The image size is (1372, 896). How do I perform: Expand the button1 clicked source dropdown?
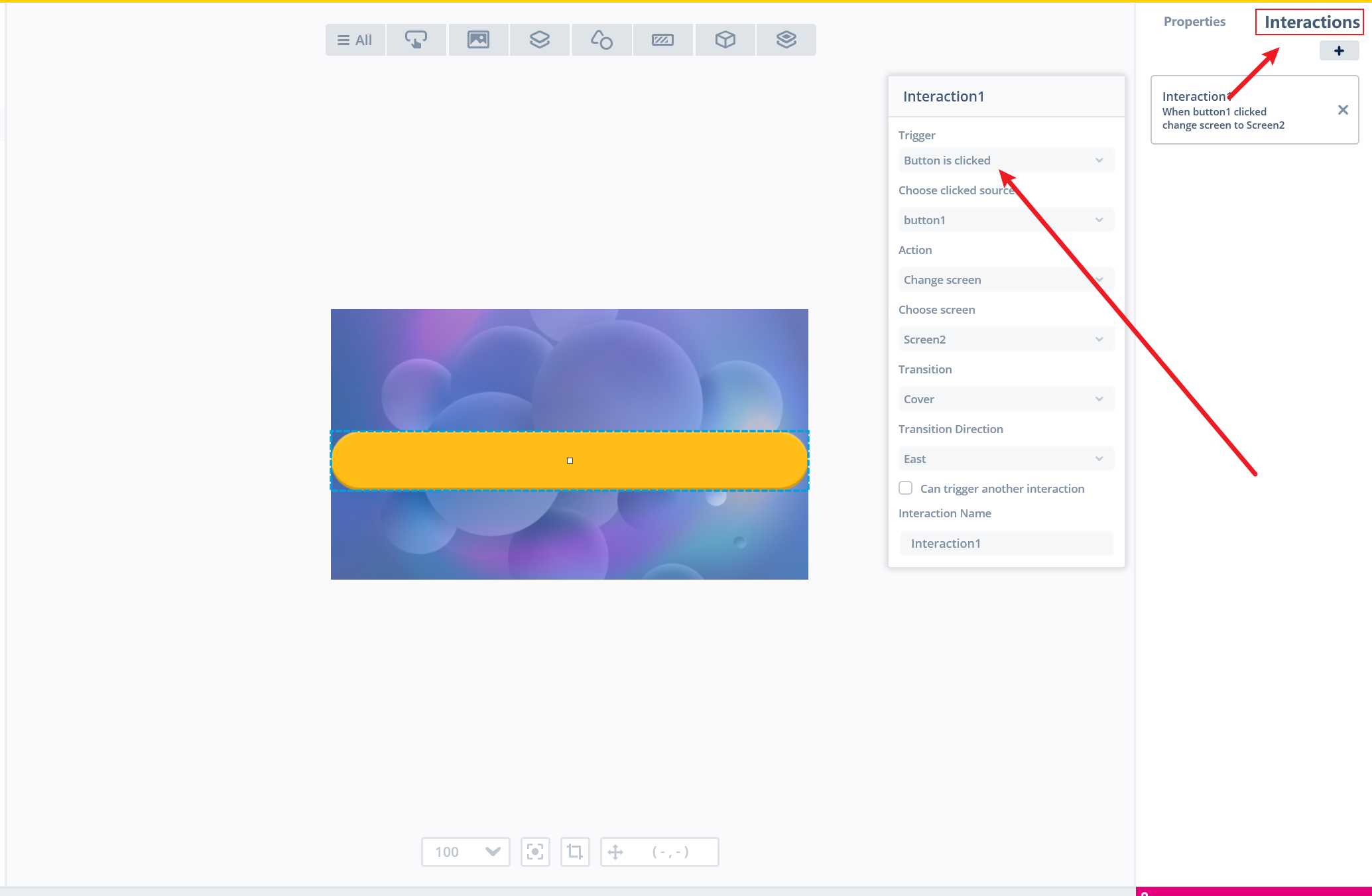point(1005,220)
